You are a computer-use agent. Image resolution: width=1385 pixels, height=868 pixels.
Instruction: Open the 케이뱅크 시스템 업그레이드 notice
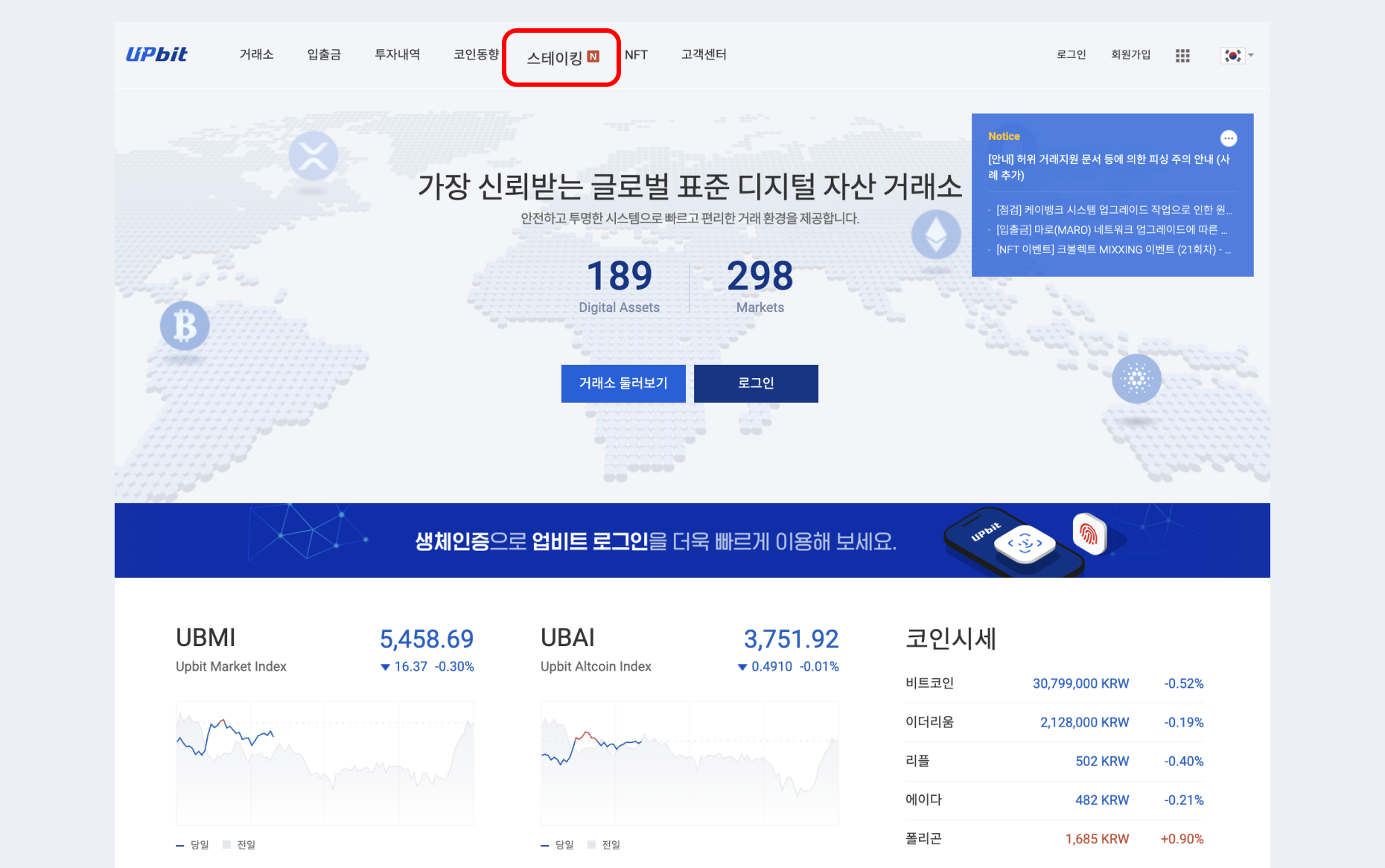click(x=1113, y=210)
